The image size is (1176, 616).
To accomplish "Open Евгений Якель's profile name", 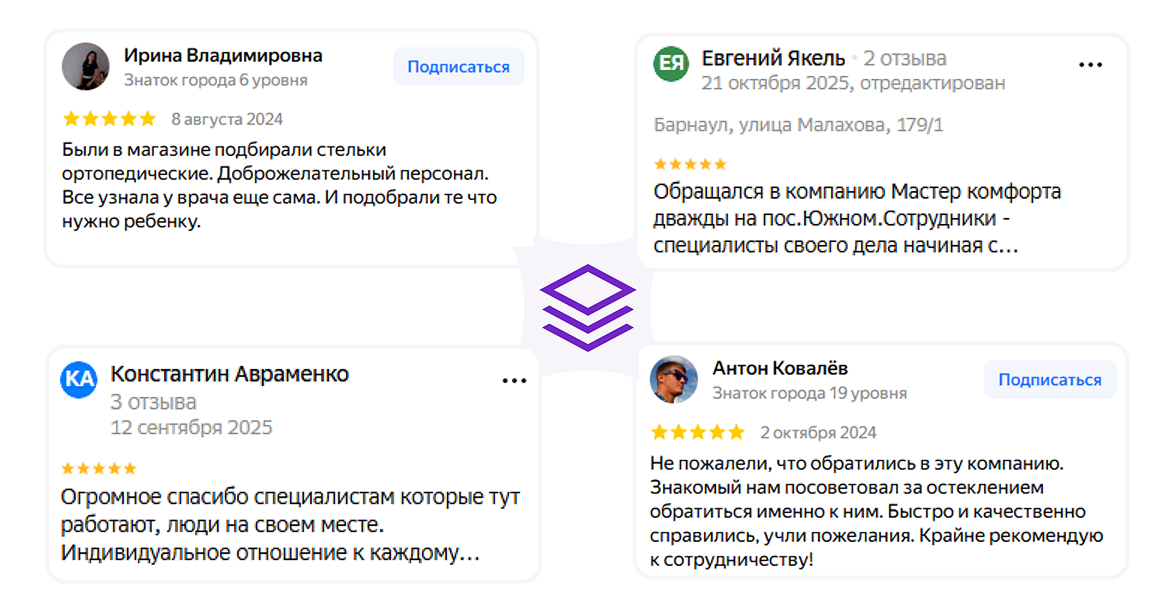I will (773, 58).
